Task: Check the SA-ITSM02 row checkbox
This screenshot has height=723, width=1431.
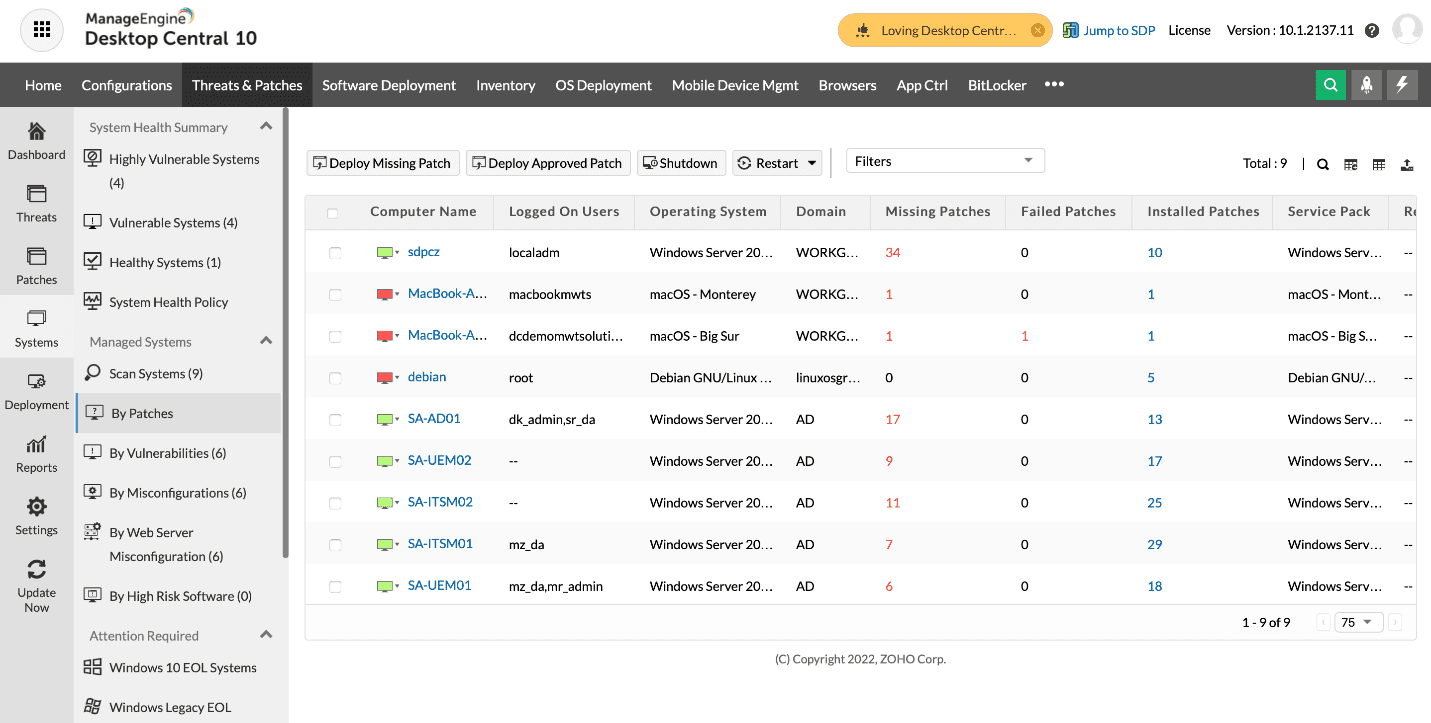Action: pos(335,503)
